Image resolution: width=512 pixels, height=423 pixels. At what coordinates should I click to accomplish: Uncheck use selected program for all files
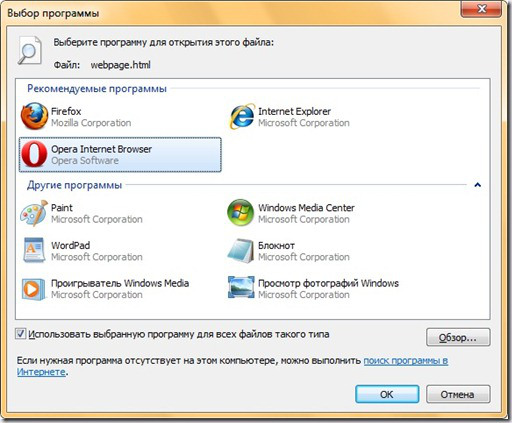tap(20, 334)
